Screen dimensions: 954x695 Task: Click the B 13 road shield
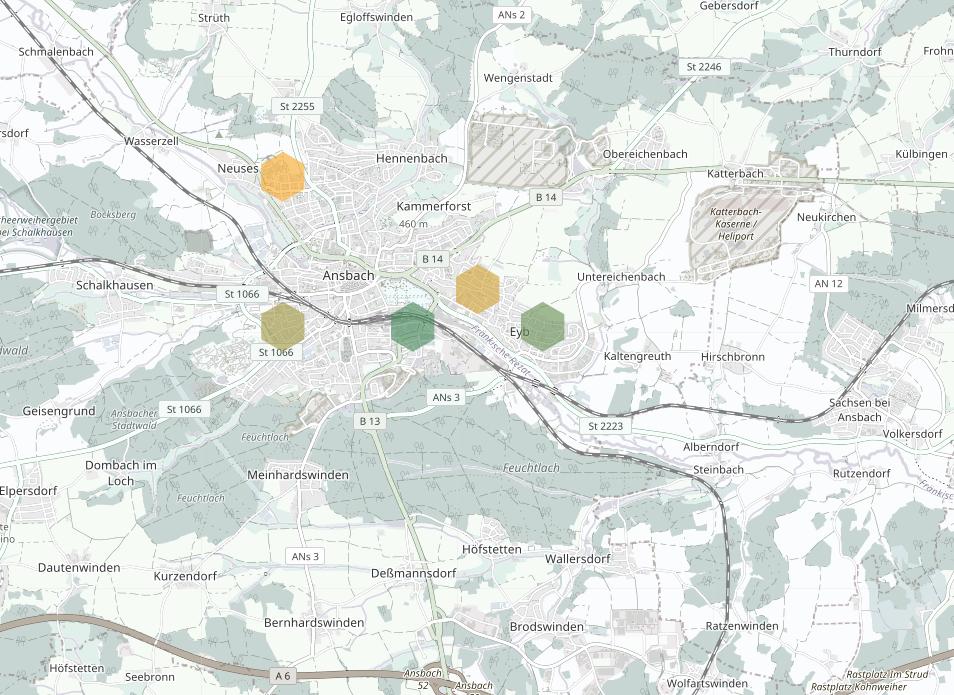click(x=370, y=421)
